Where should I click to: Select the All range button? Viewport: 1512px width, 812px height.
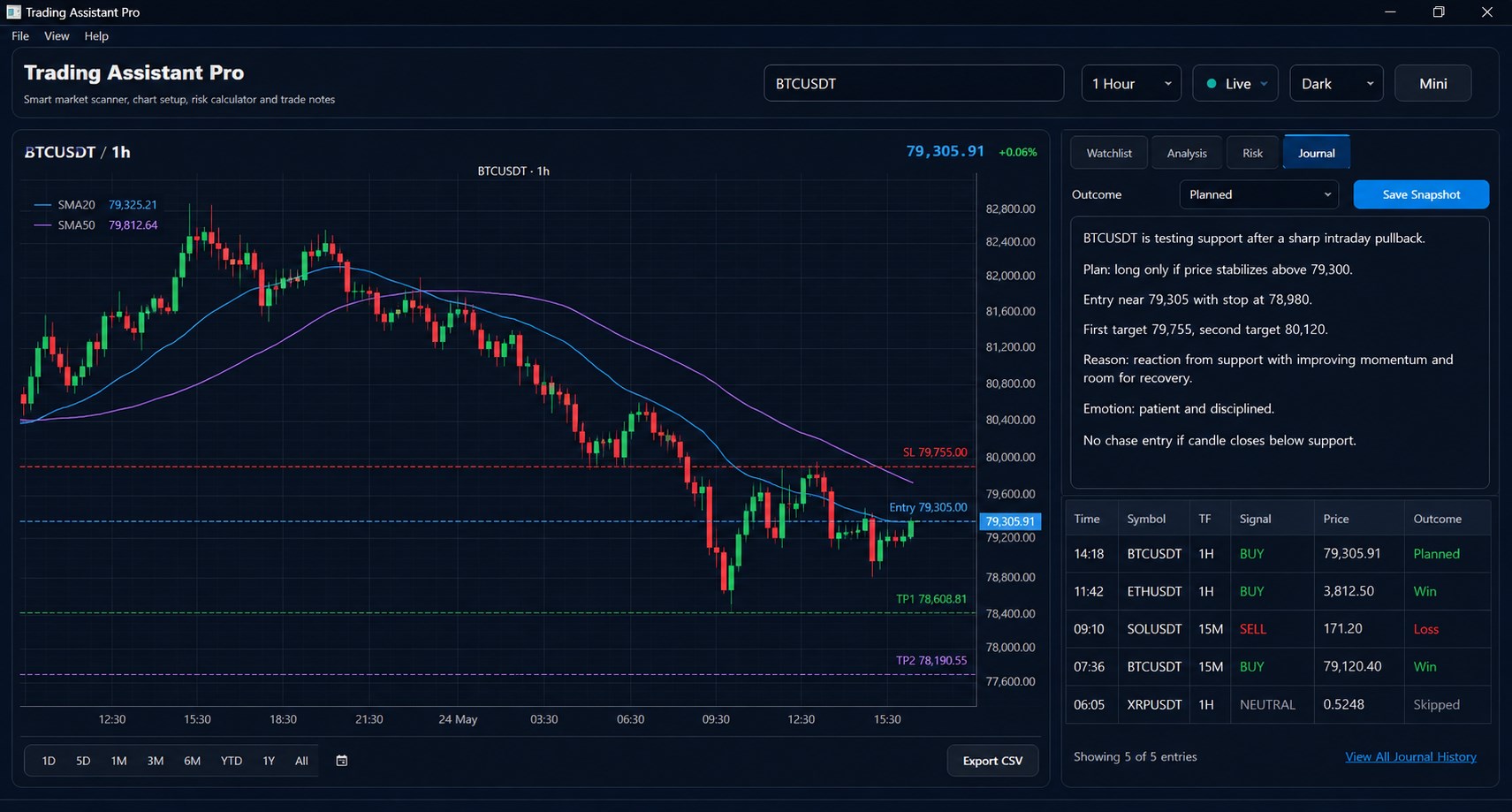tap(301, 761)
